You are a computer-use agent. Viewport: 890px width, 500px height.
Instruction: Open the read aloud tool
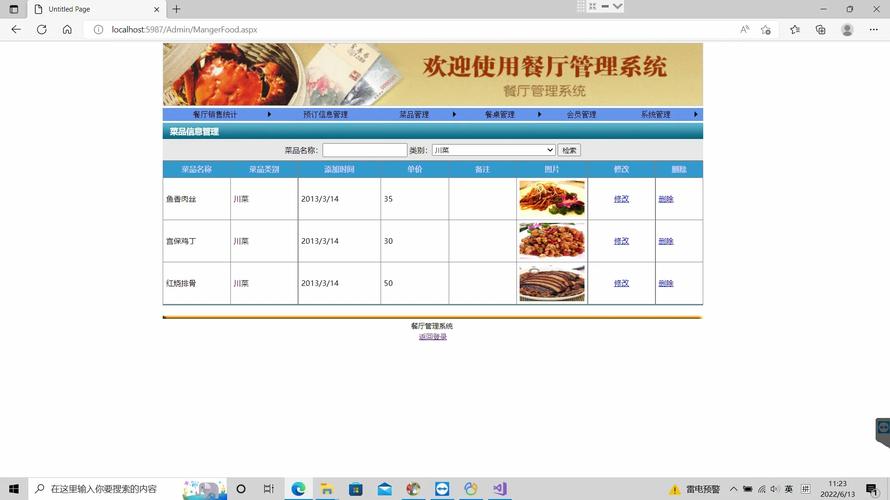[745, 30]
